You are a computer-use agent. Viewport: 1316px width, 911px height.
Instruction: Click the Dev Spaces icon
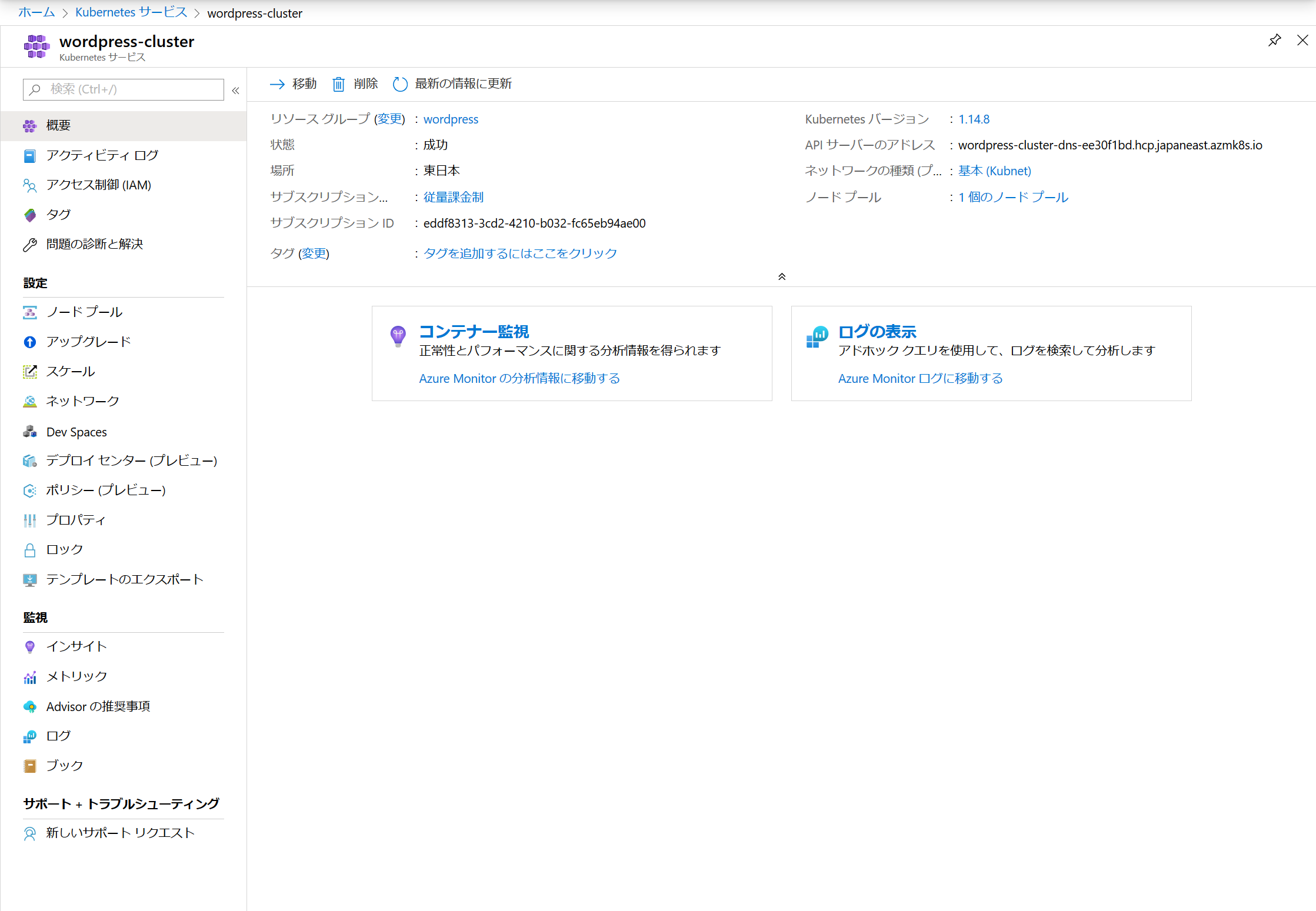(x=30, y=432)
